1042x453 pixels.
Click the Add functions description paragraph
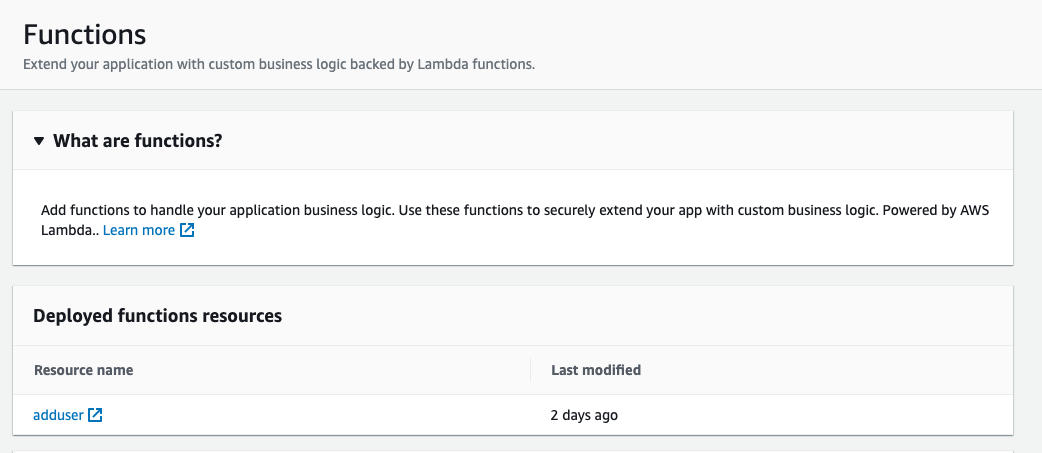click(300, 211)
